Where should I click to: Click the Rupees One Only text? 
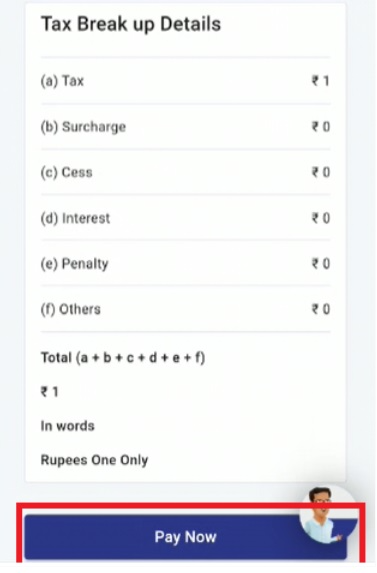pos(94,460)
